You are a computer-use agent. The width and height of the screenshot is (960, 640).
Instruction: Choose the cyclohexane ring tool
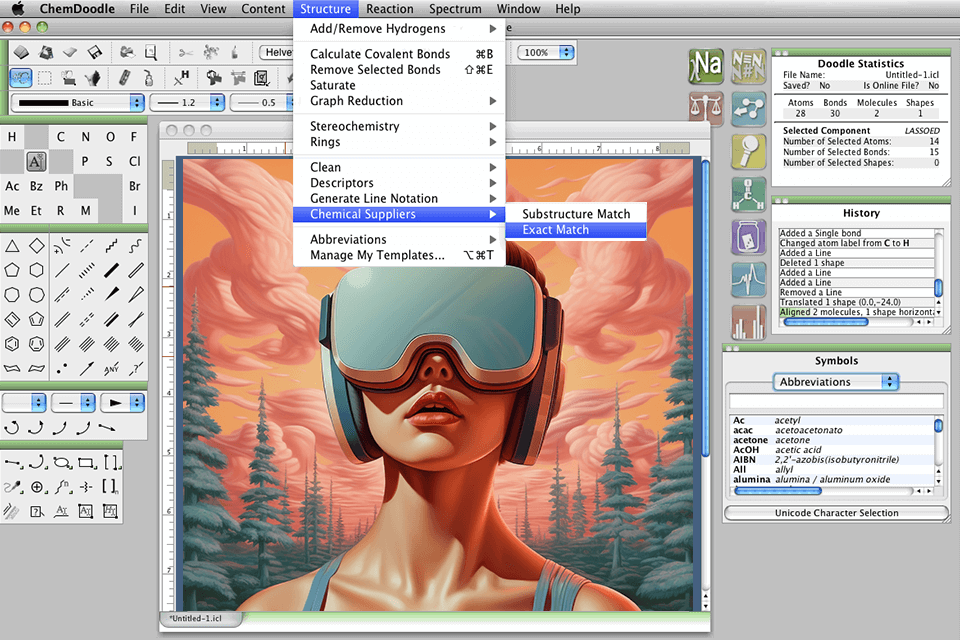pyautogui.click(x=37, y=270)
